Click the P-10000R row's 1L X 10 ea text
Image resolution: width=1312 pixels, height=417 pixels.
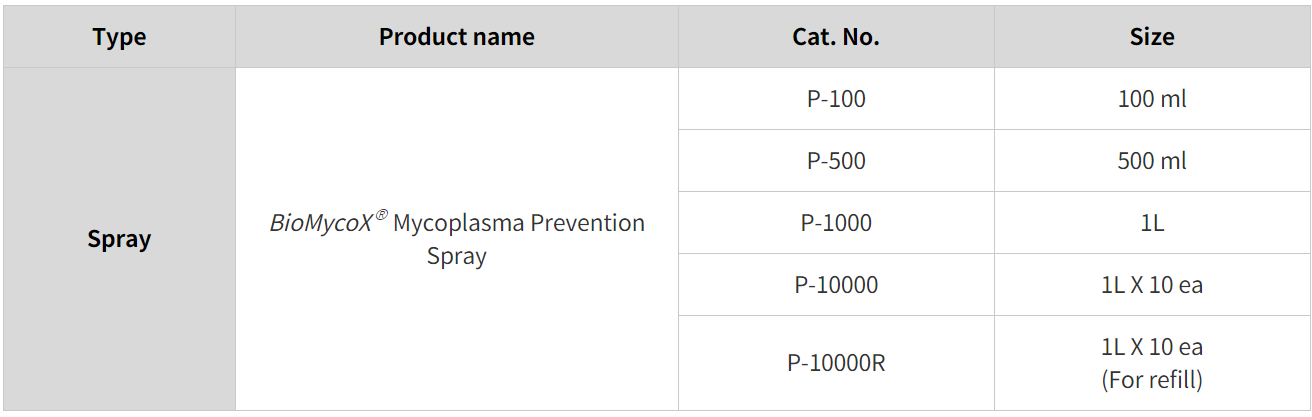coord(1152,347)
